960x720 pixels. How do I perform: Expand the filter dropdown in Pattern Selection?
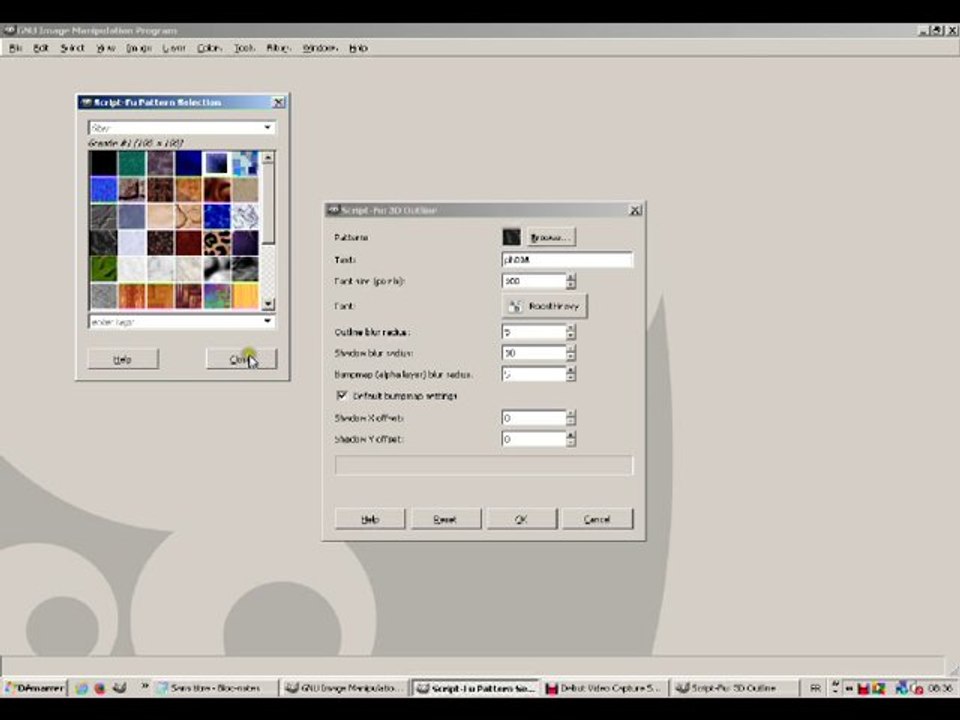pos(268,127)
